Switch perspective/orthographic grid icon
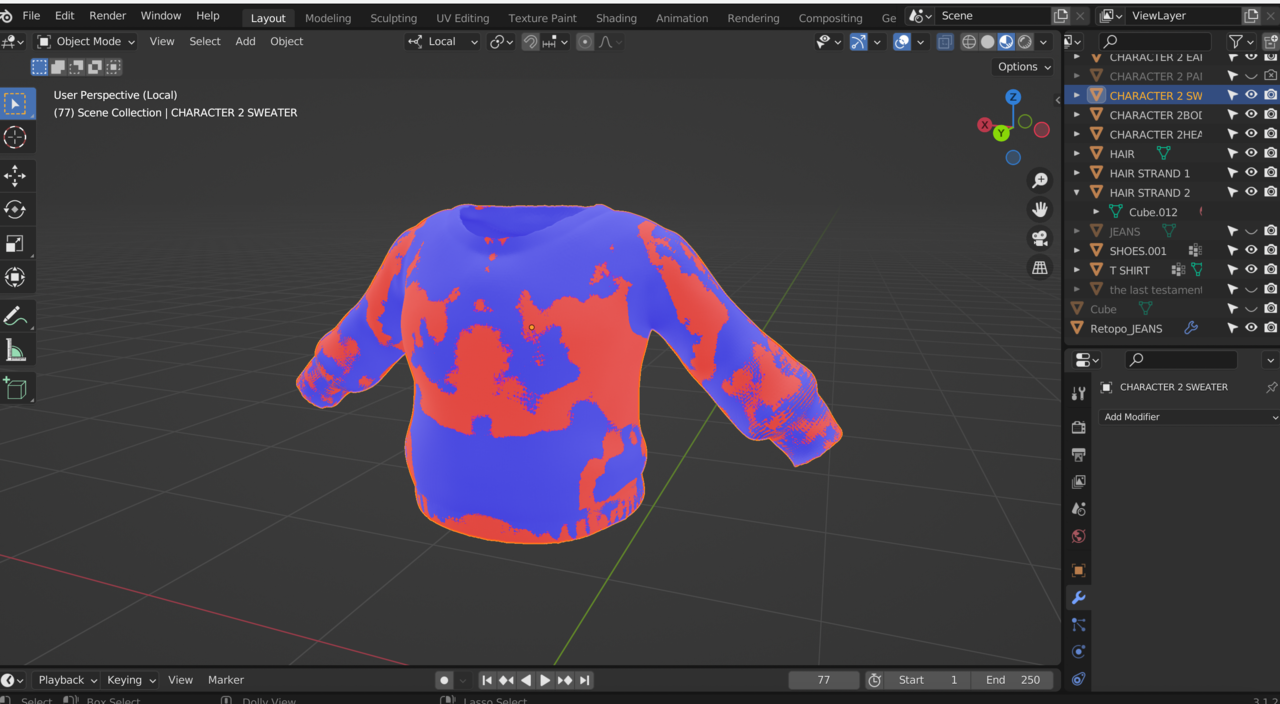Image resolution: width=1280 pixels, height=704 pixels. point(1040,268)
